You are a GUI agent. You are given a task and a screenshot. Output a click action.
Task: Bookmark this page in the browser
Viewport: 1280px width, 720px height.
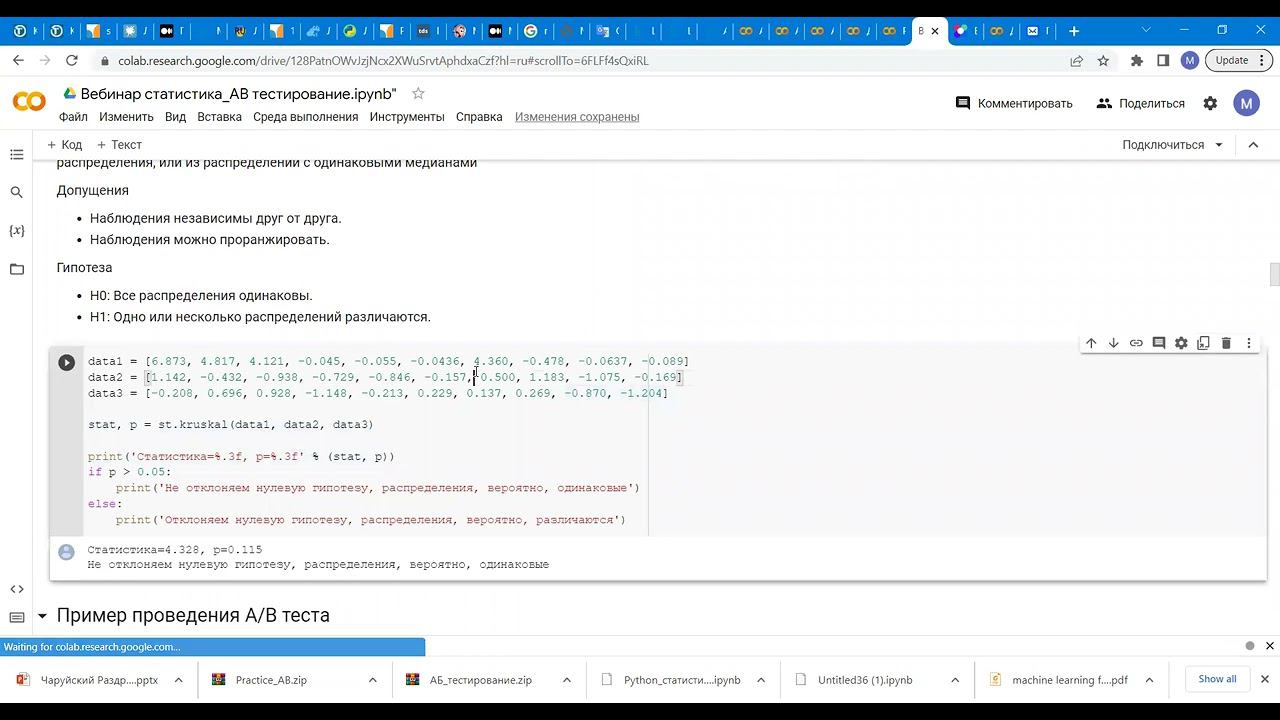pos(1103,60)
